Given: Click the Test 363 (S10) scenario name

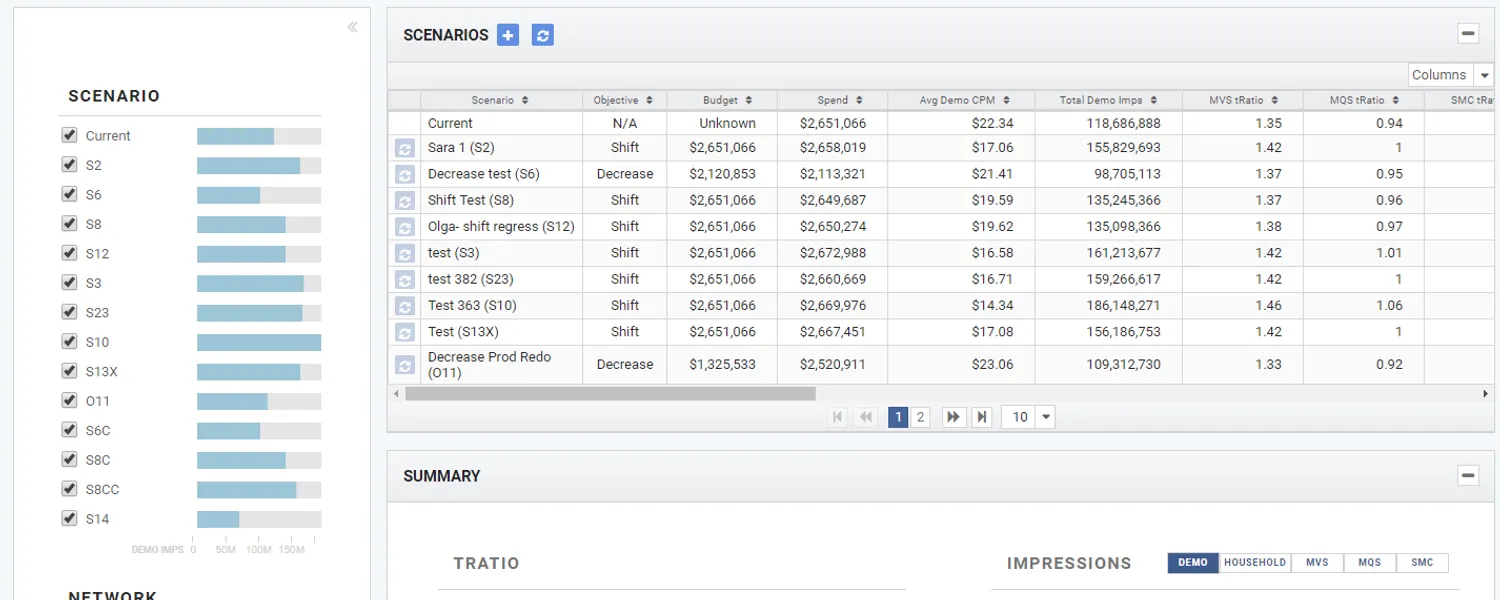Looking at the screenshot, I should (x=472, y=305).
